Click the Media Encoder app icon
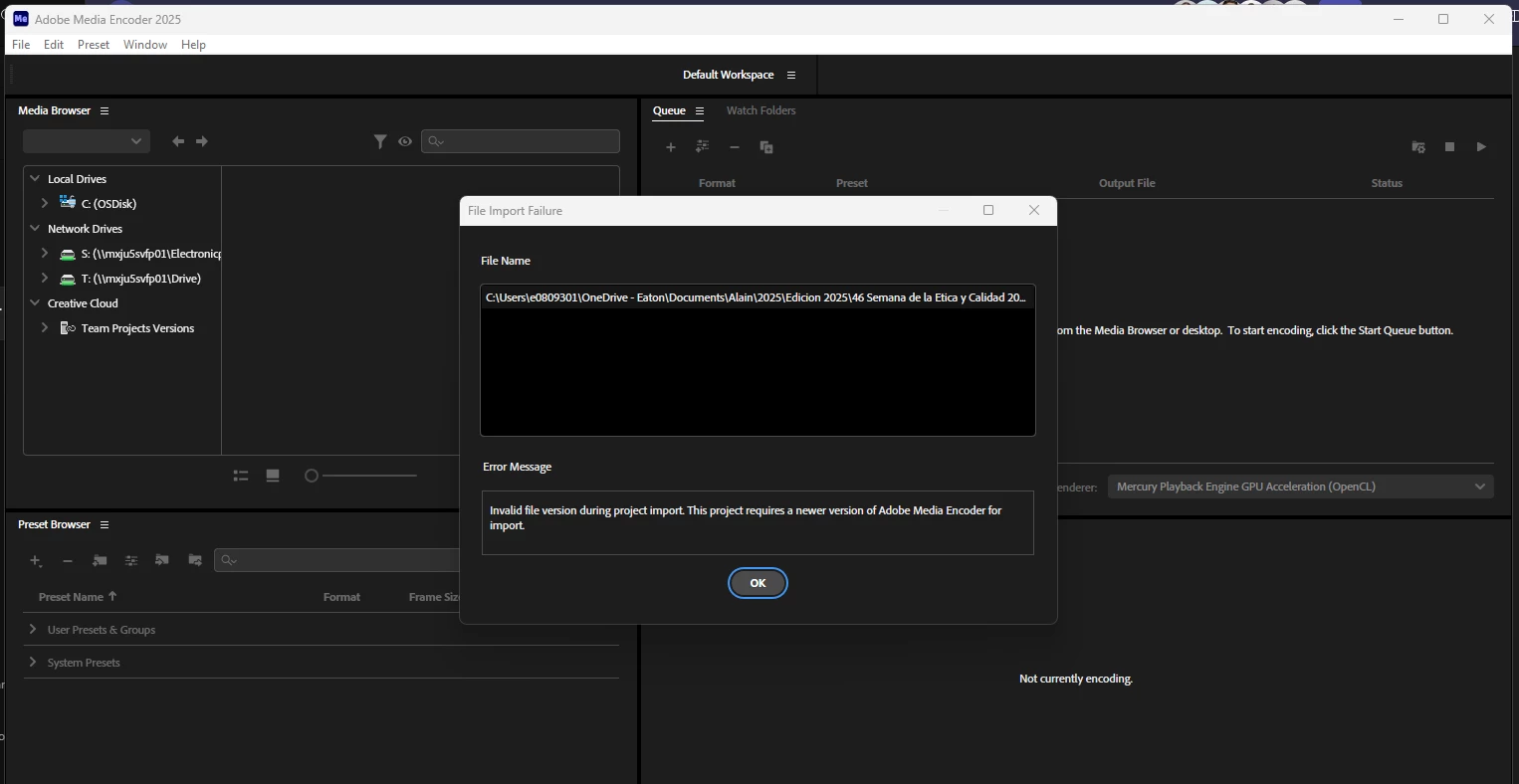 (x=20, y=19)
